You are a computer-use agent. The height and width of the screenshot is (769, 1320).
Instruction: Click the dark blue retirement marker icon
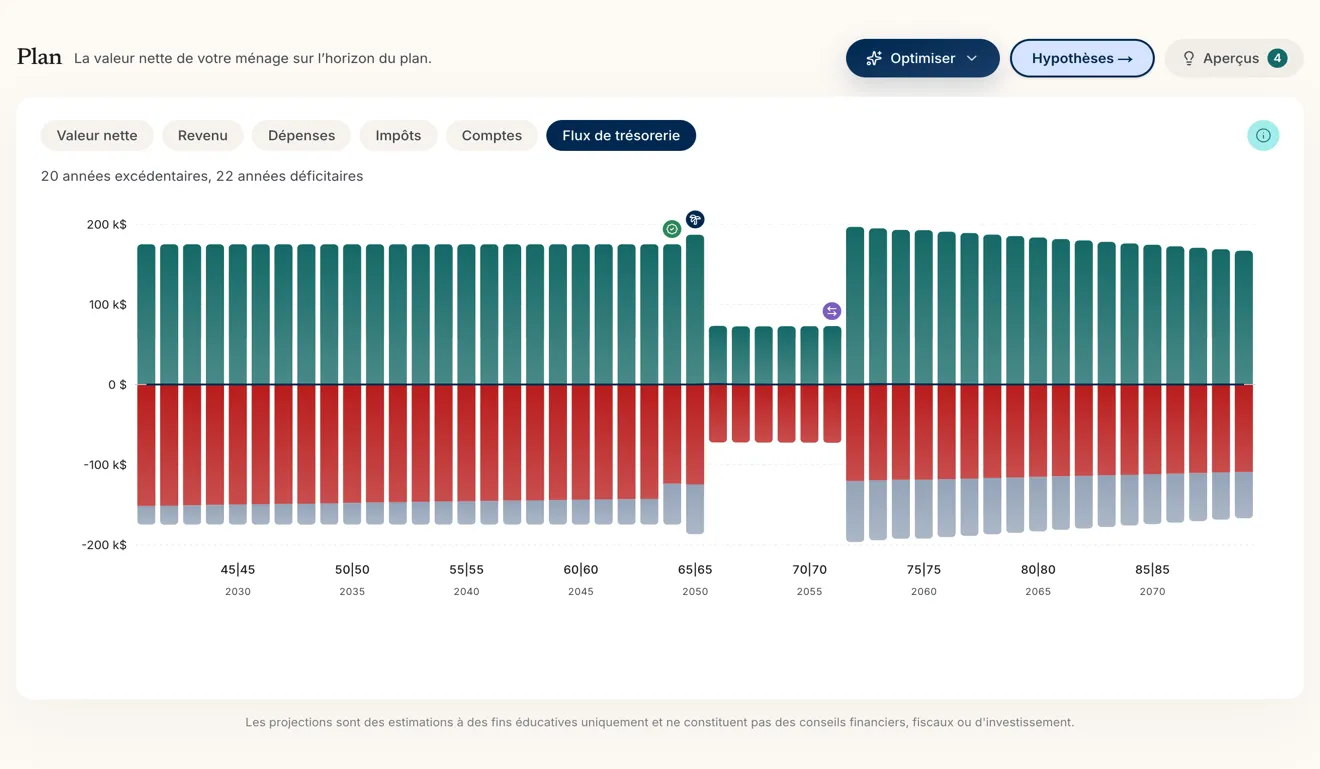click(x=695, y=219)
